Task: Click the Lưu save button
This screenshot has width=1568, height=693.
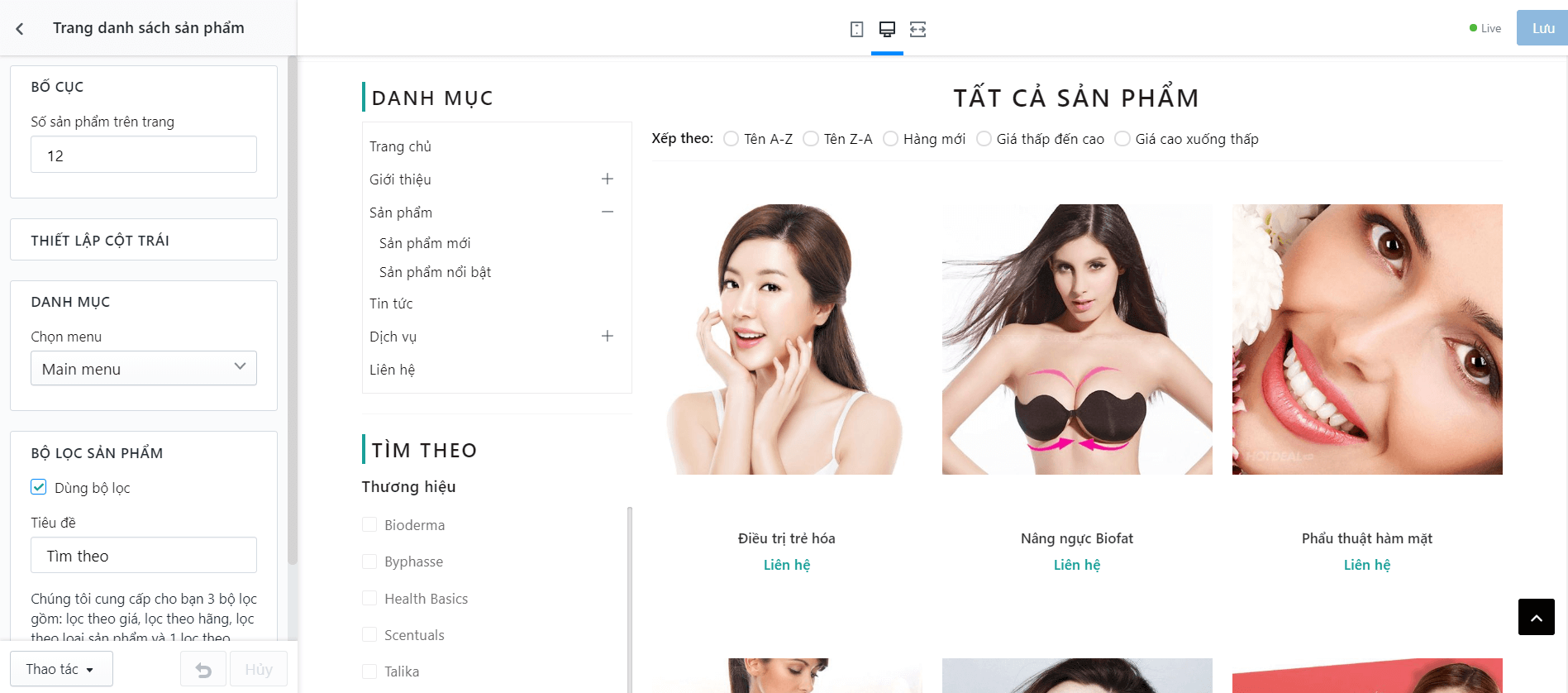Action: pyautogui.click(x=1542, y=28)
